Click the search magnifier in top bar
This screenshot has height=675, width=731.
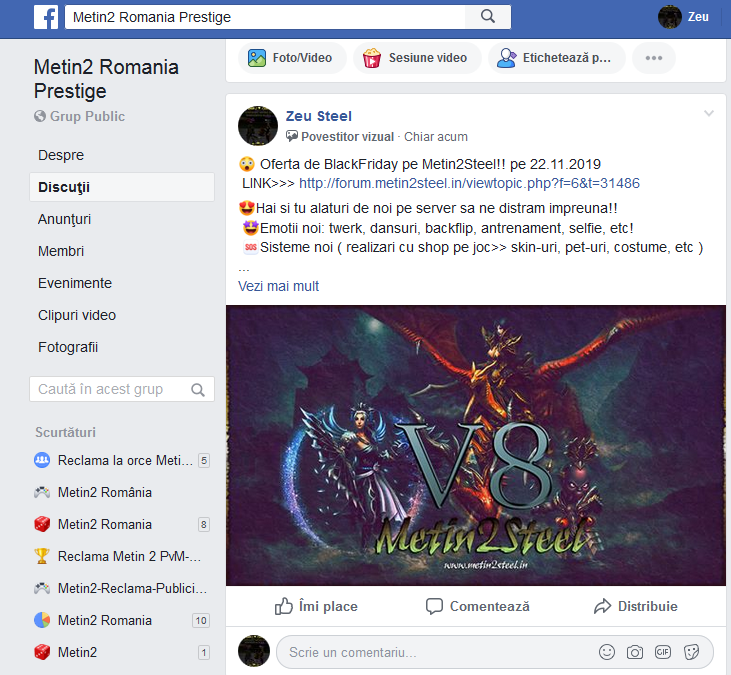(488, 17)
